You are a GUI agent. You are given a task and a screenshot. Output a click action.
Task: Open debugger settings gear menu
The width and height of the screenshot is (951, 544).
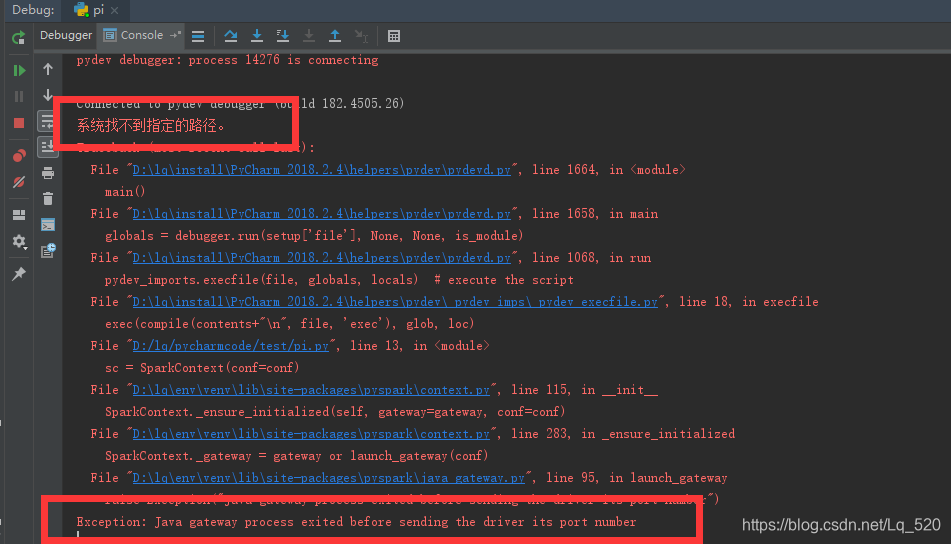pyautogui.click(x=19, y=242)
